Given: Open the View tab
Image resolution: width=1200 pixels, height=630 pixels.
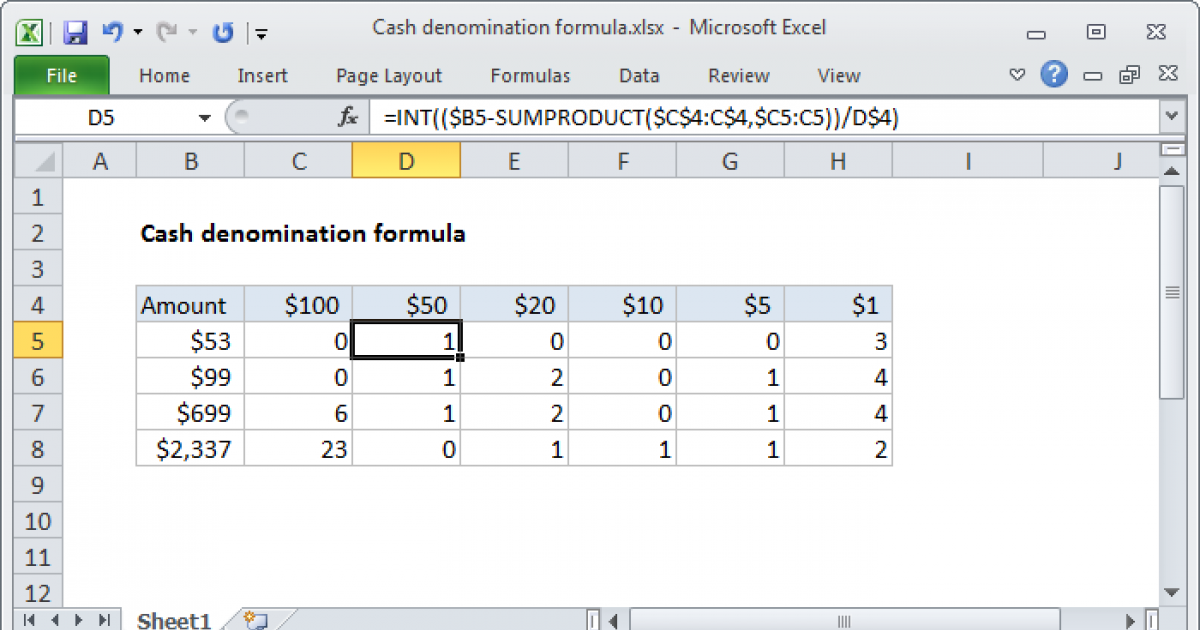Looking at the screenshot, I should tap(838, 76).
